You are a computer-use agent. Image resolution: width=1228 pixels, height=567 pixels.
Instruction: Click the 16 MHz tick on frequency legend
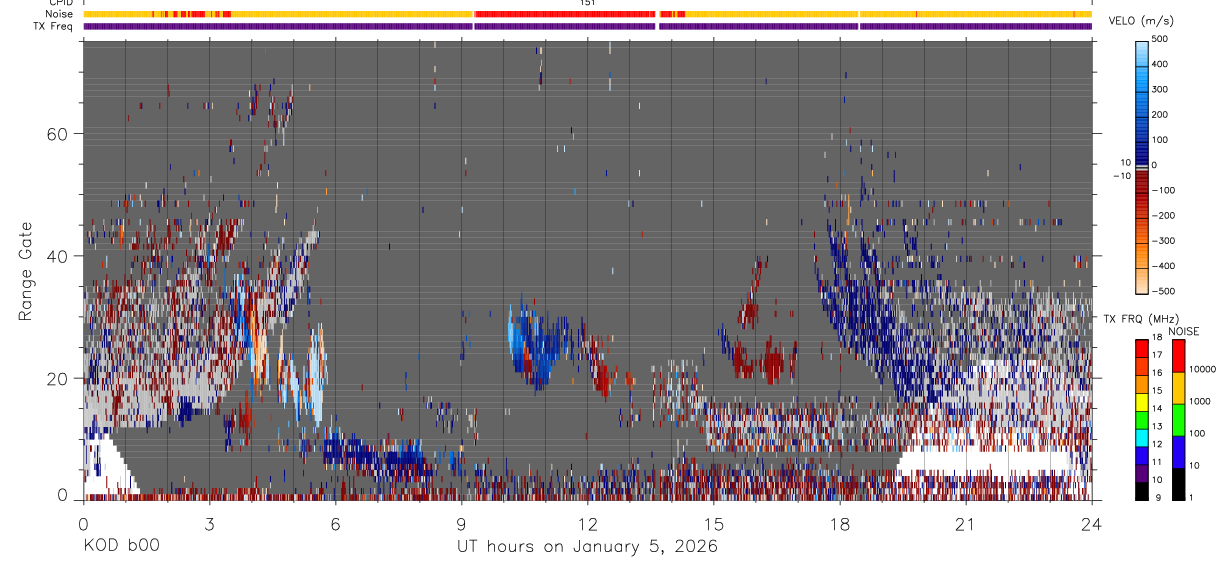click(x=1159, y=374)
